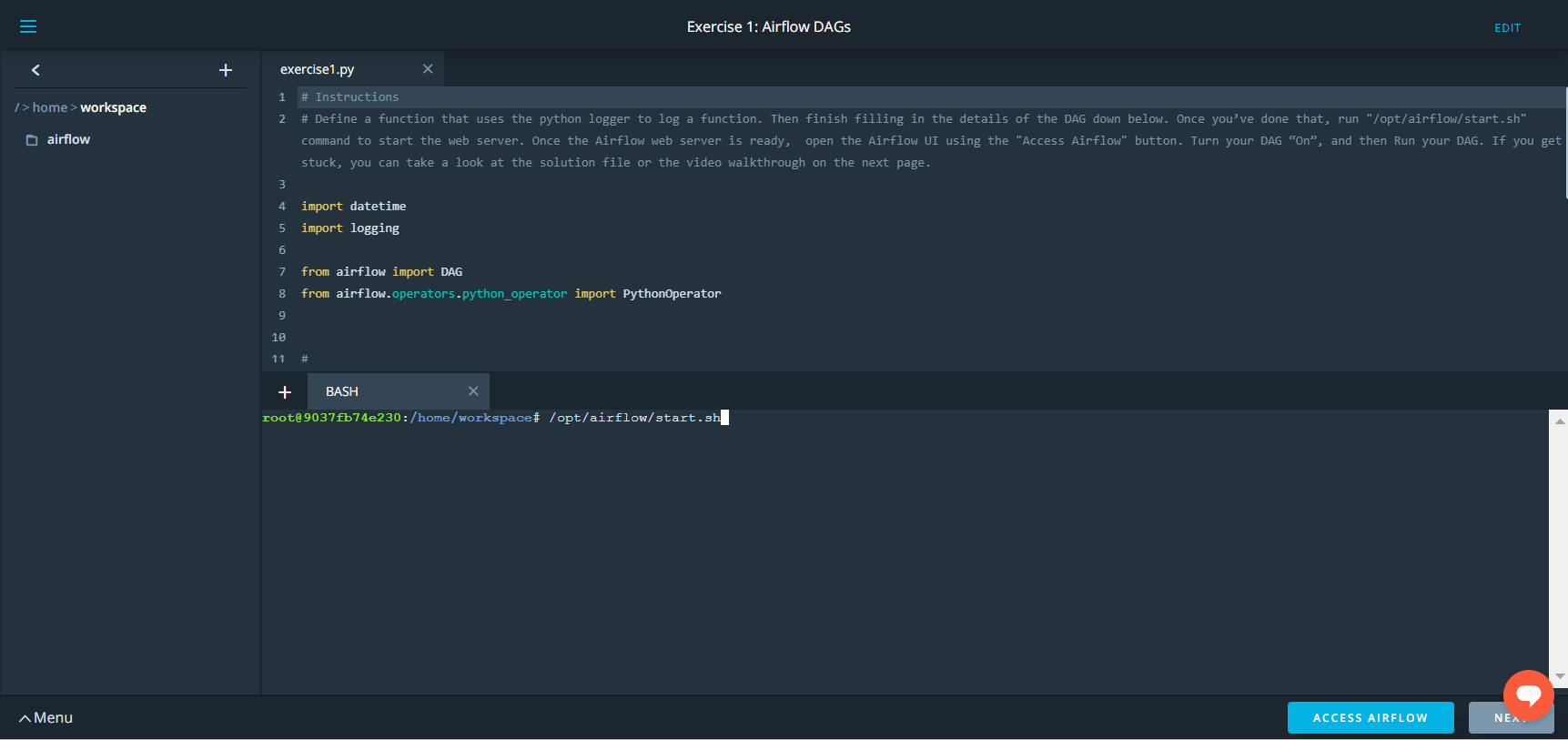
Task: Switch to the BASH terminal tab
Action: (x=342, y=391)
